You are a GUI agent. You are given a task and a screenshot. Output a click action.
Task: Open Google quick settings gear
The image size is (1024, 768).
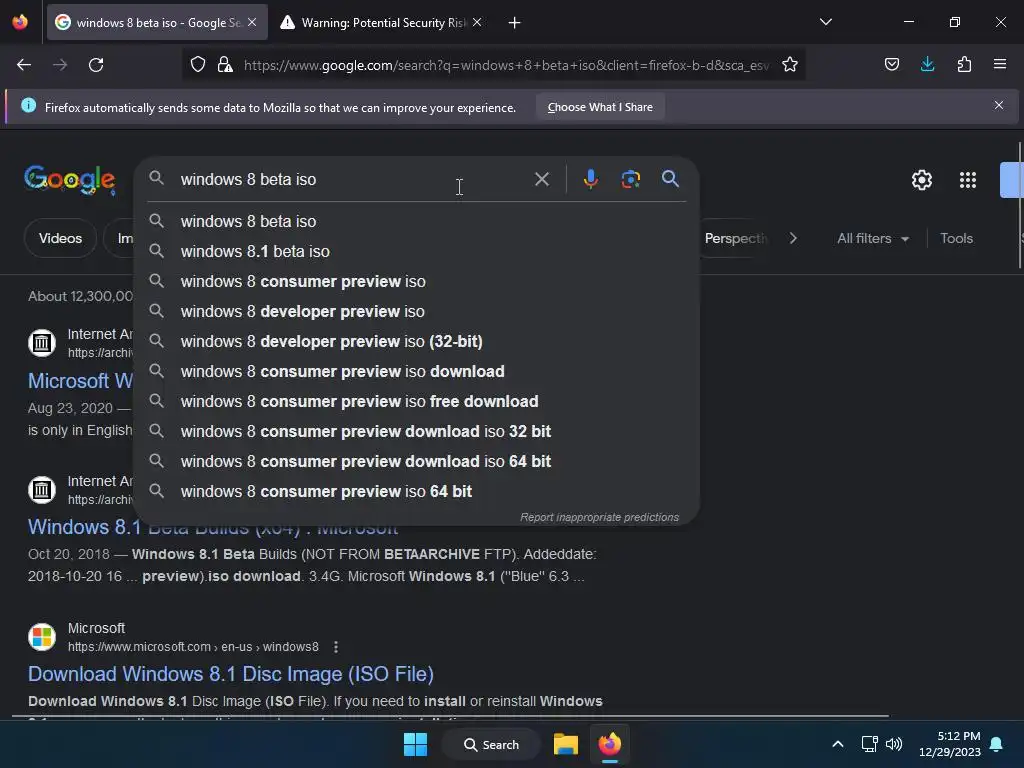click(x=921, y=180)
